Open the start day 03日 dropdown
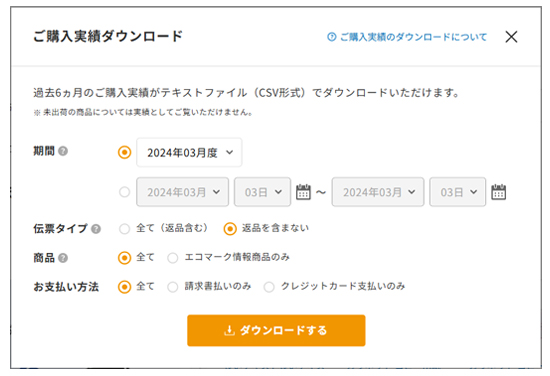Image resolution: width=550 pixels, height=376 pixels. click(262, 192)
